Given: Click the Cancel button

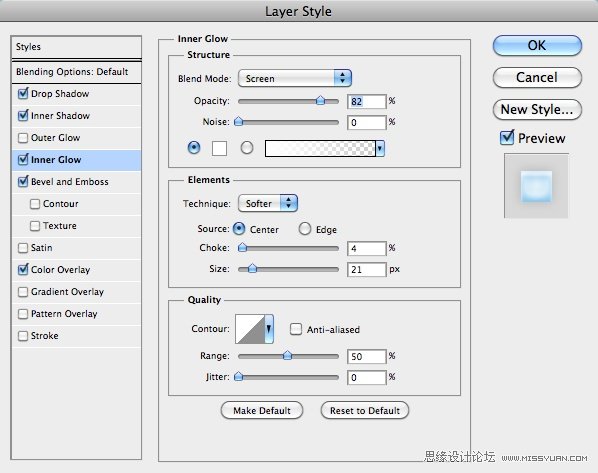Looking at the screenshot, I should (537, 77).
